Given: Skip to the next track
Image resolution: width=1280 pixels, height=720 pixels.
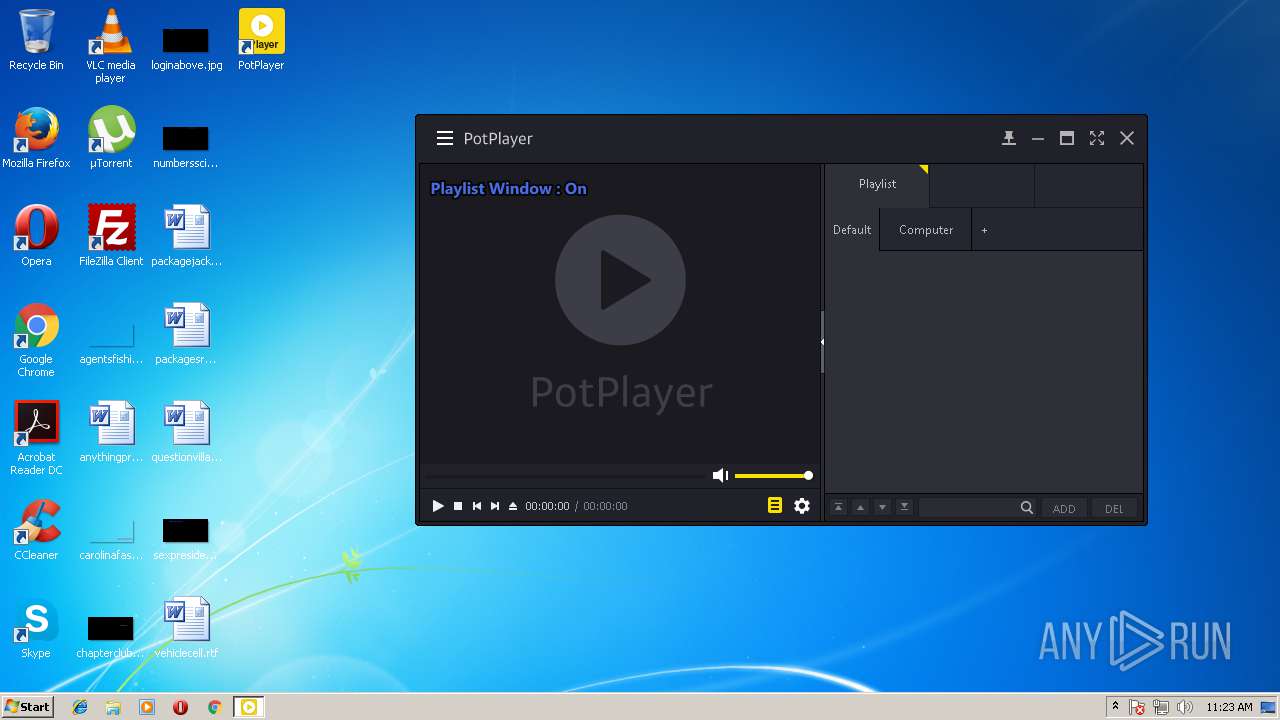Looking at the screenshot, I should [x=495, y=506].
